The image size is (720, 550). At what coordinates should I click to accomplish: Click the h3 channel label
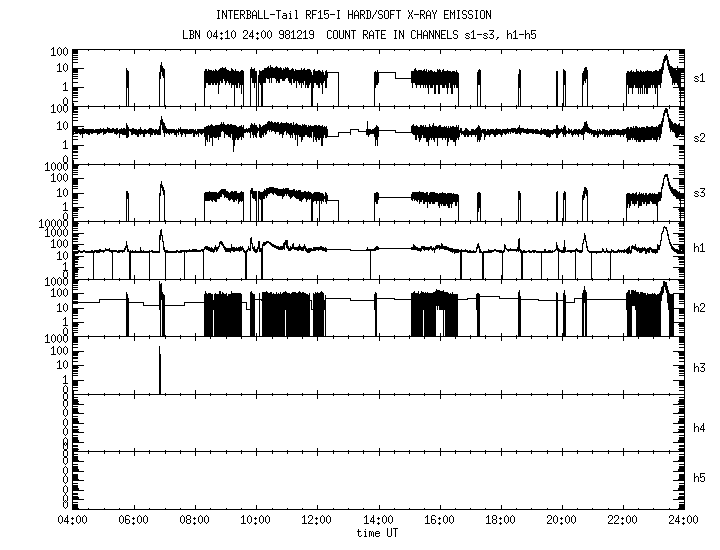700,366
